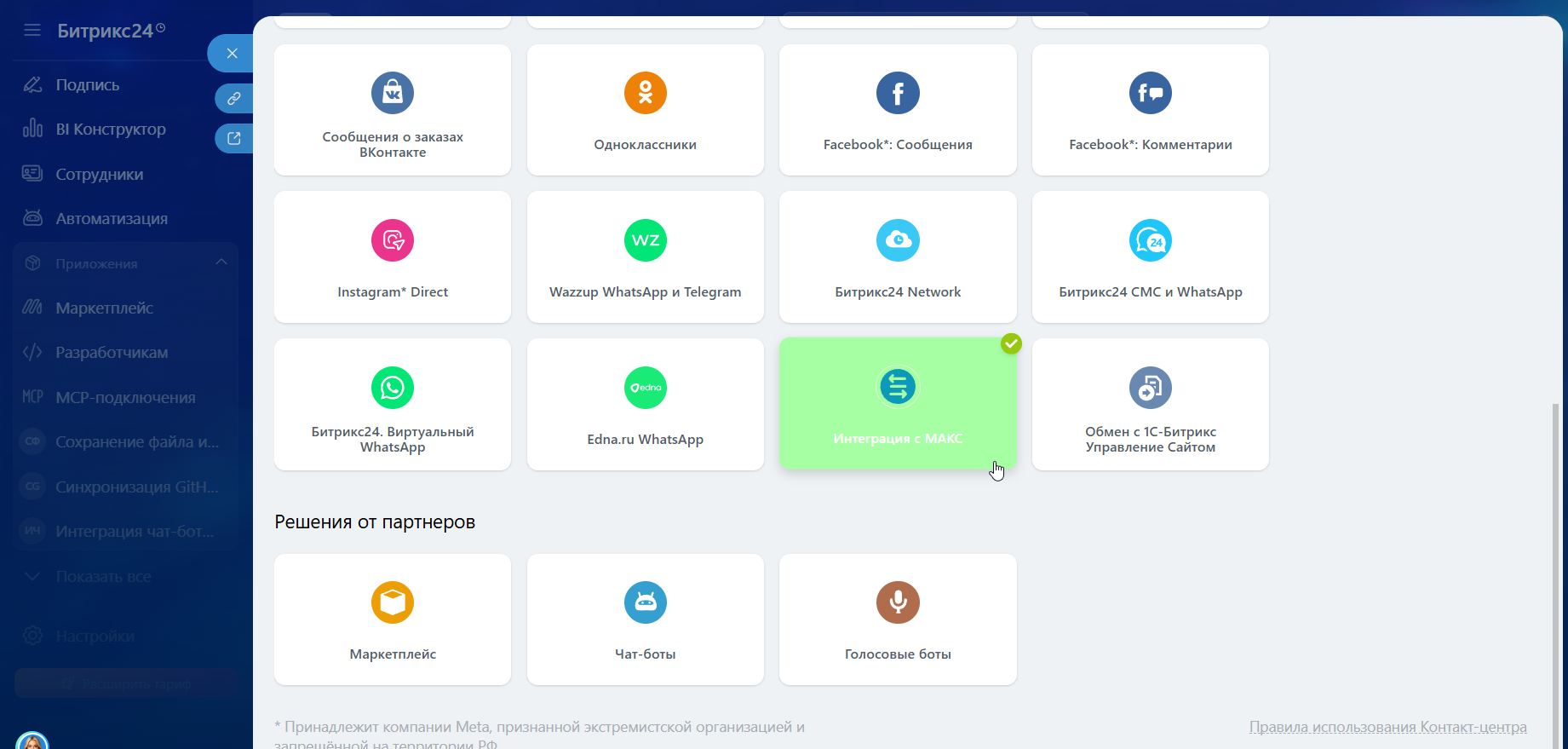Click the Facebook Сообщения icon

pyautogui.click(x=898, y=93)
